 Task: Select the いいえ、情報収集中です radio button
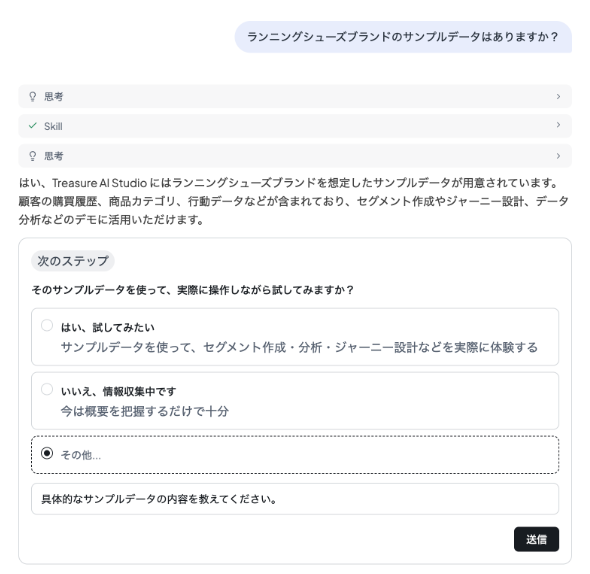click(x=47, y=389)
